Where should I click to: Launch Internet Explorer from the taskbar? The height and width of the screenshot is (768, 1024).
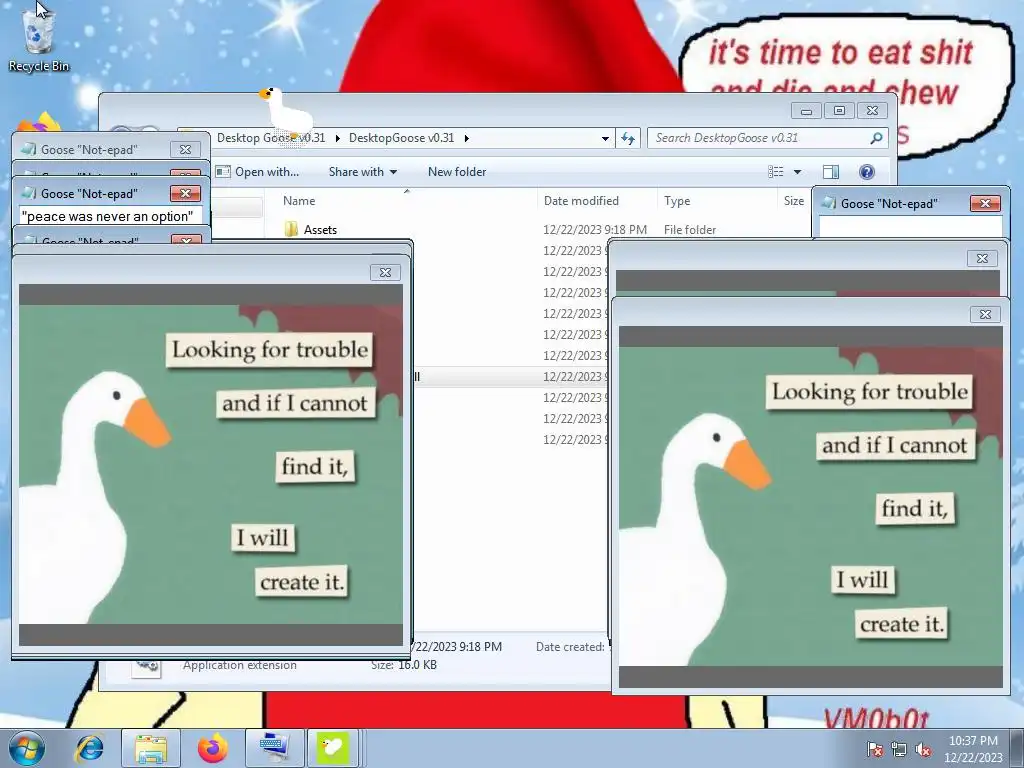point(89,748)
